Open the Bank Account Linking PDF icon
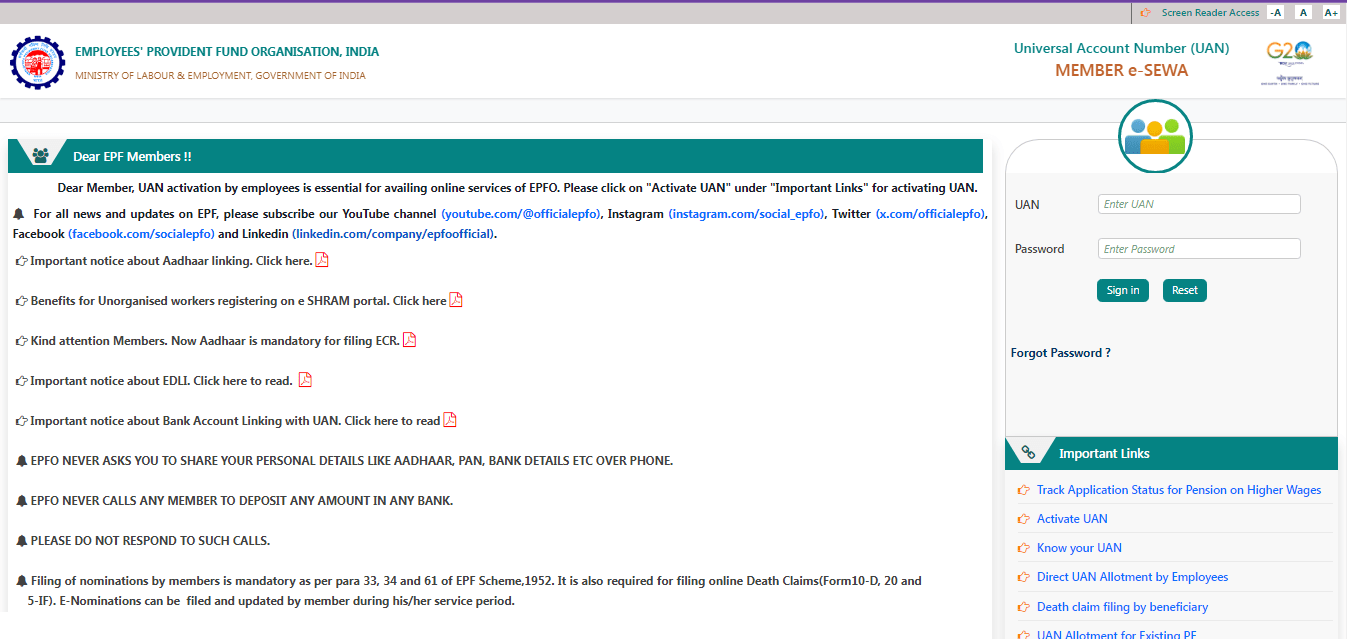Viewport: 1347px width, 639px height. [450, 420]
